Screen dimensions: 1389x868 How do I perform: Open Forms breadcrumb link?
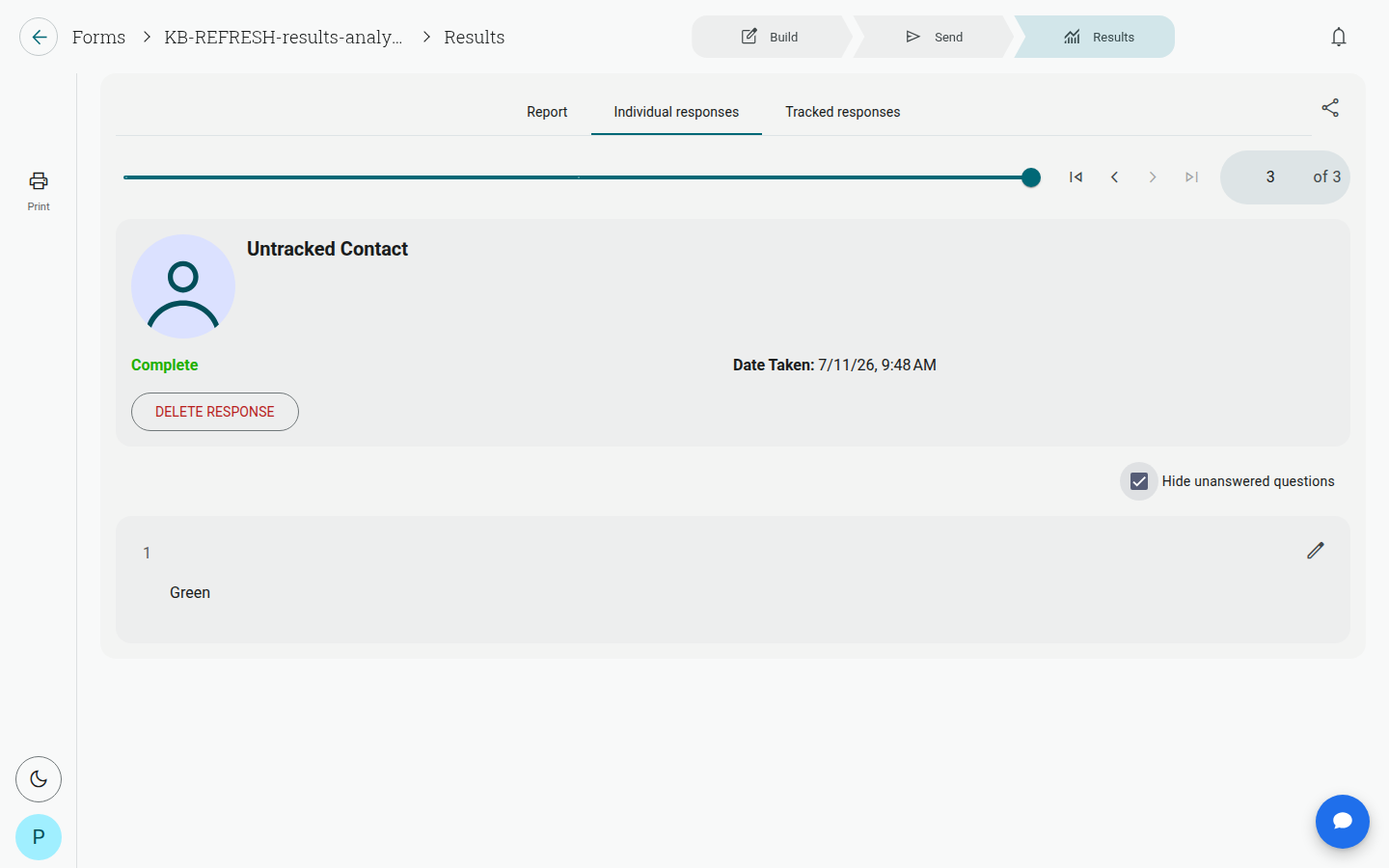click(x=98, y=37)
